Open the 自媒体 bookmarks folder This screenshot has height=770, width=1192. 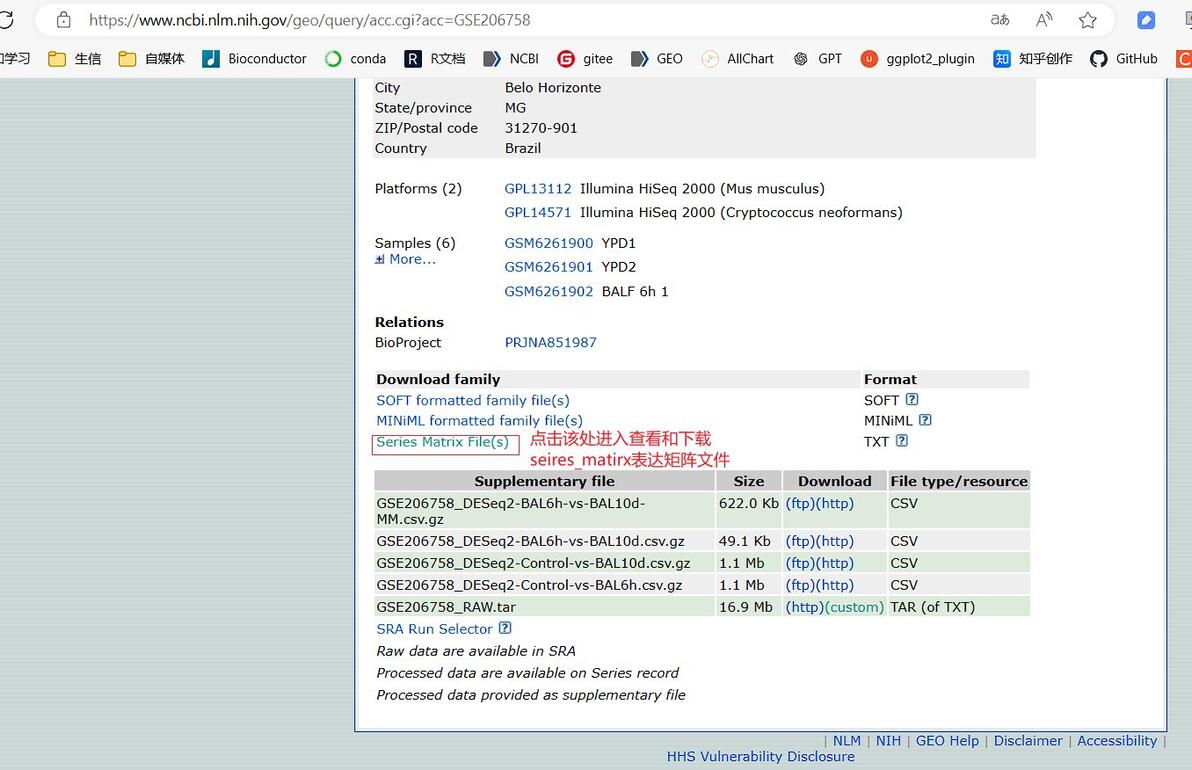click(152, 59)
